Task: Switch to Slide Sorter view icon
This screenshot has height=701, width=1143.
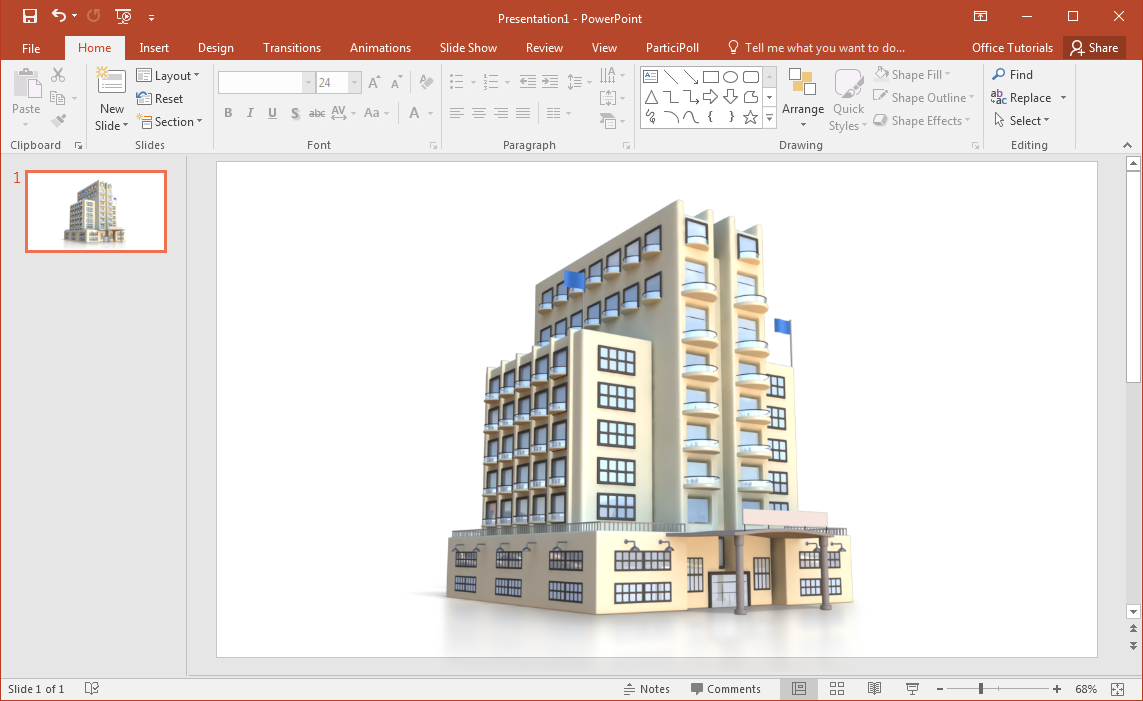Action: tap(837, 689)
